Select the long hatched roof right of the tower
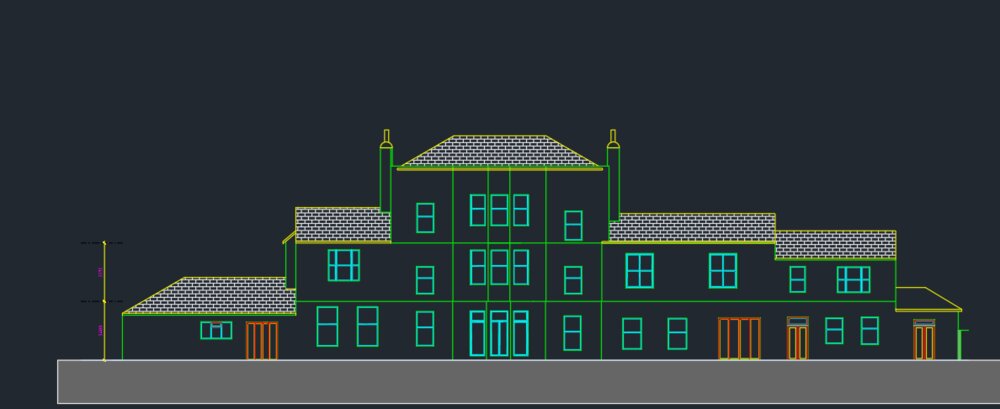Image resolution: width=1000 pixels, height=409 pixels. [692, 228]
